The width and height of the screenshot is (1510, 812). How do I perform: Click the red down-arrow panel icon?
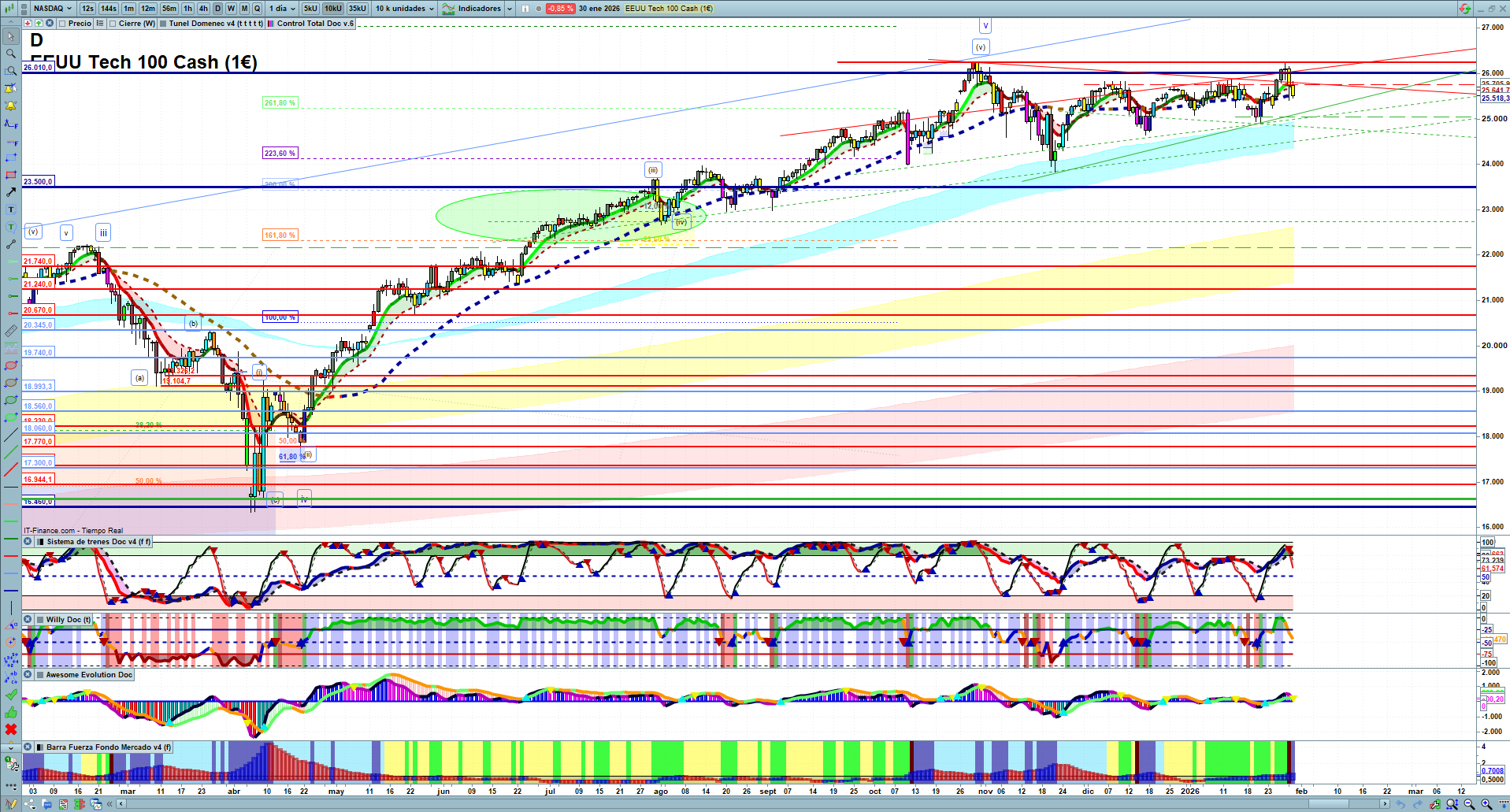click(x=28, y=24)
